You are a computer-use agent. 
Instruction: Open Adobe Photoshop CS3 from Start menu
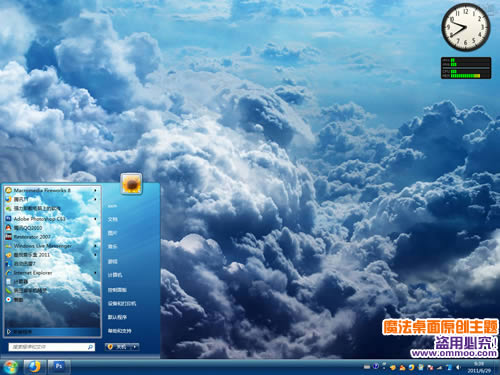pos(52,219)
